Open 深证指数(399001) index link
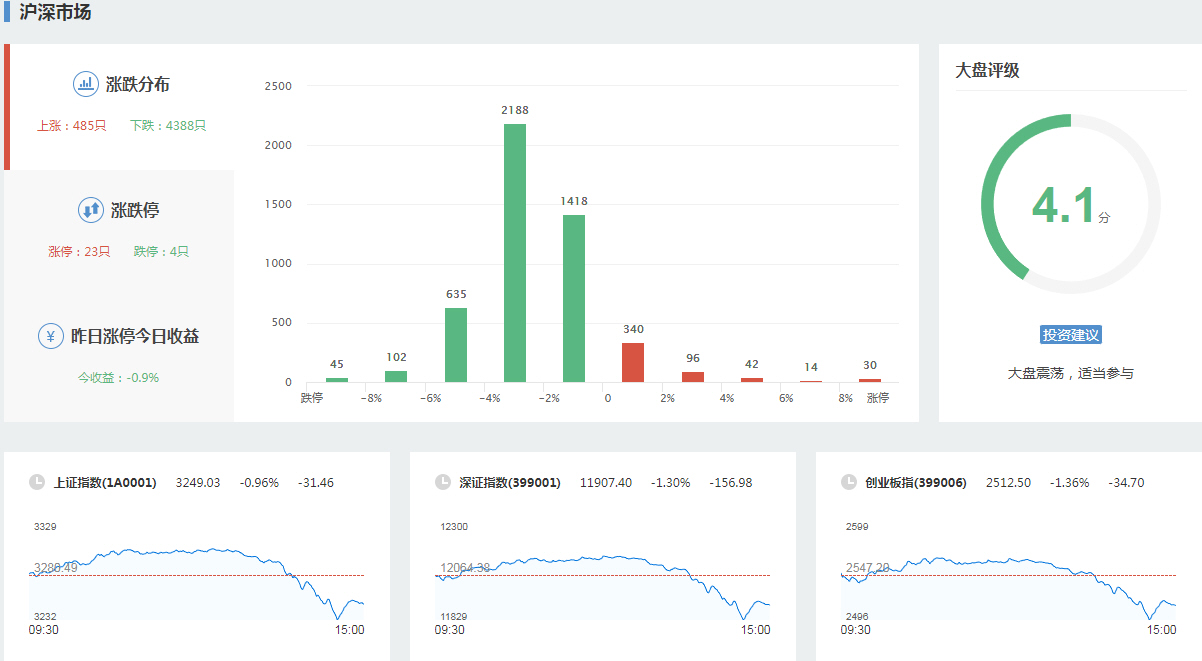This screenshot has width=1202, height=661. coord(510,483)
